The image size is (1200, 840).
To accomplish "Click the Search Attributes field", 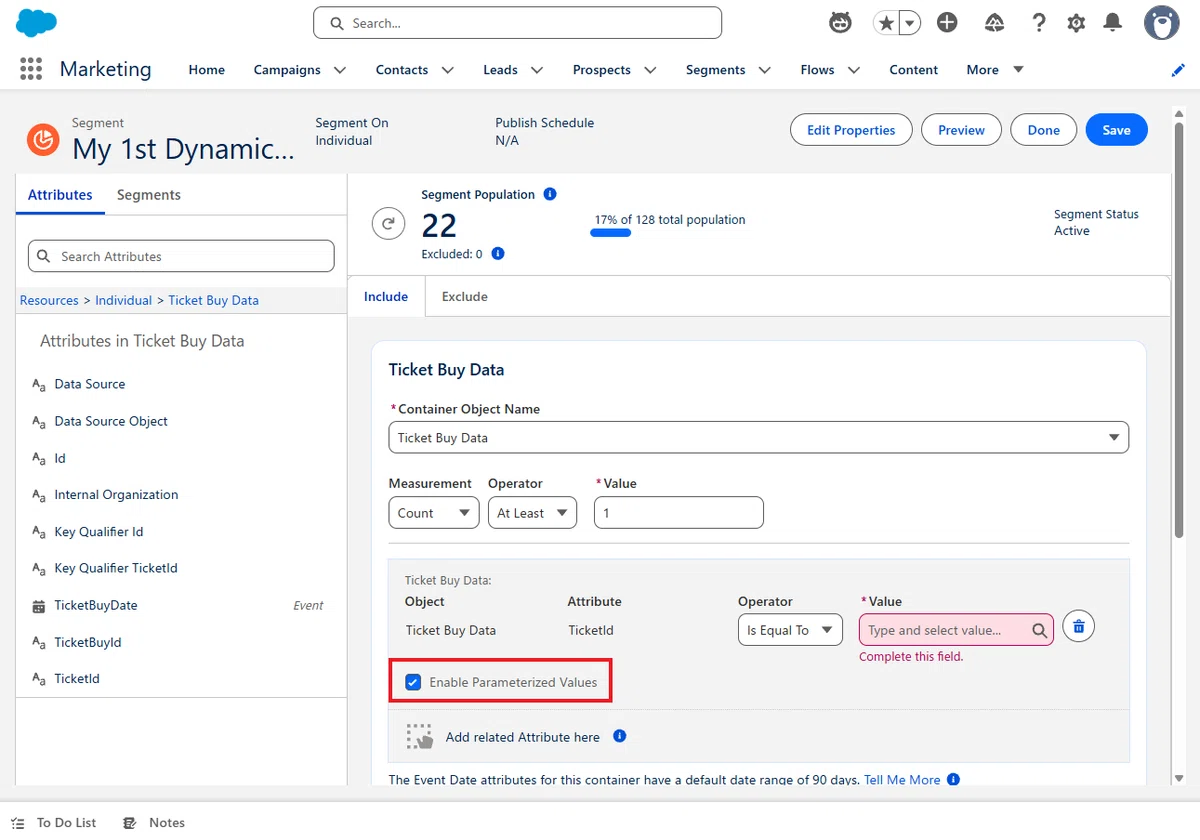I will tap(181, 256).
